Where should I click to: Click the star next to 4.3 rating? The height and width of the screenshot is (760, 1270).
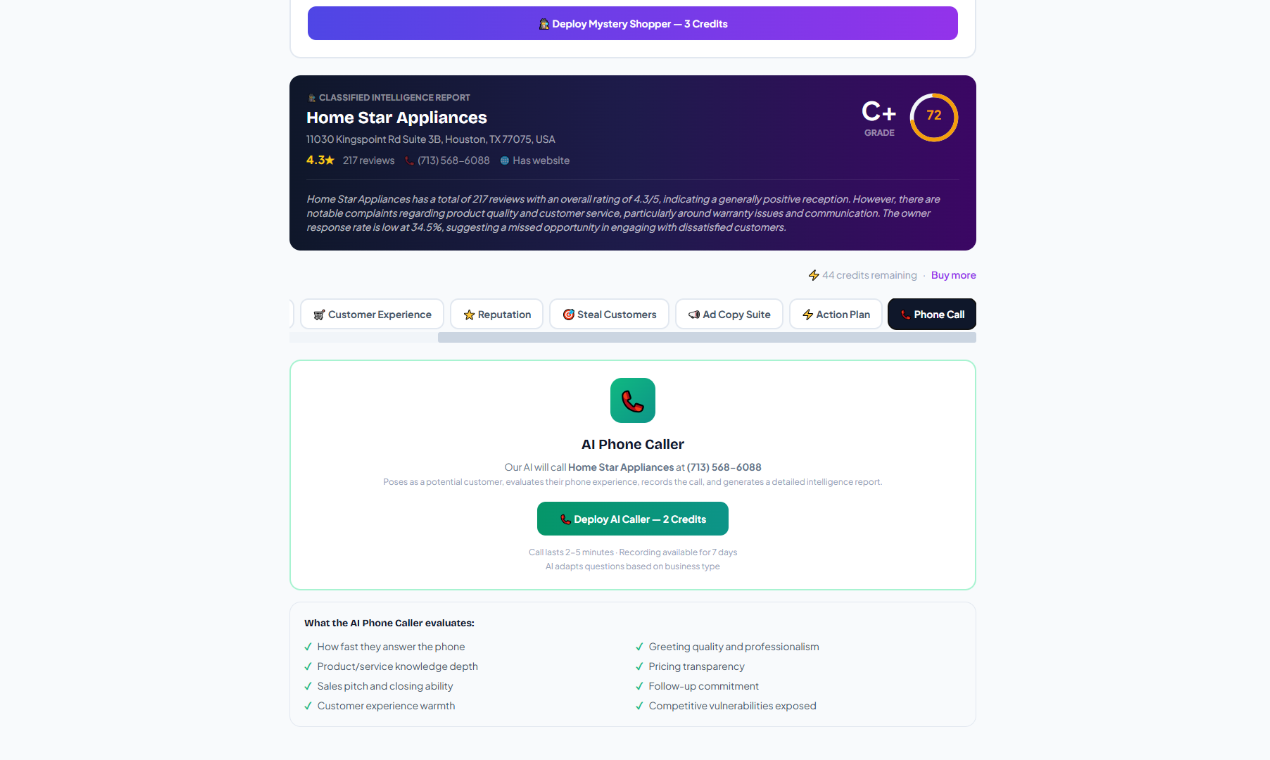(x=329, y=160)
